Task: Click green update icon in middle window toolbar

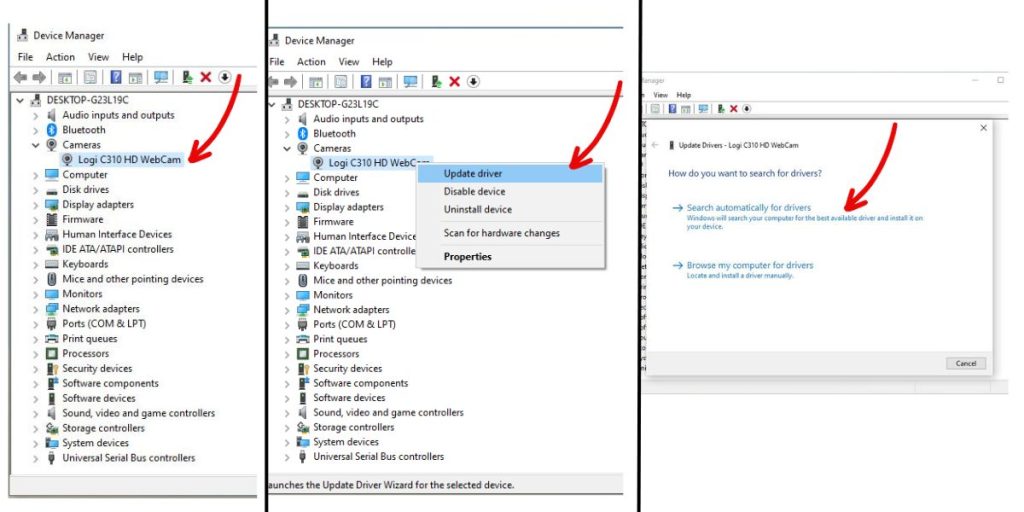Action: click(436, 82)
